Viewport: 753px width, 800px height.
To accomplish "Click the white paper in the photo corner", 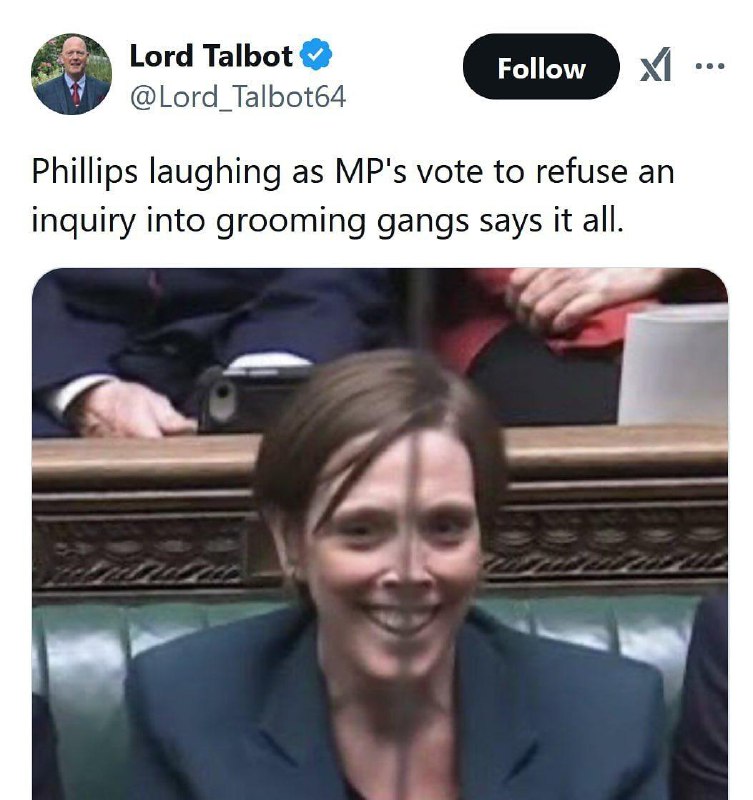I will point(673,365).
